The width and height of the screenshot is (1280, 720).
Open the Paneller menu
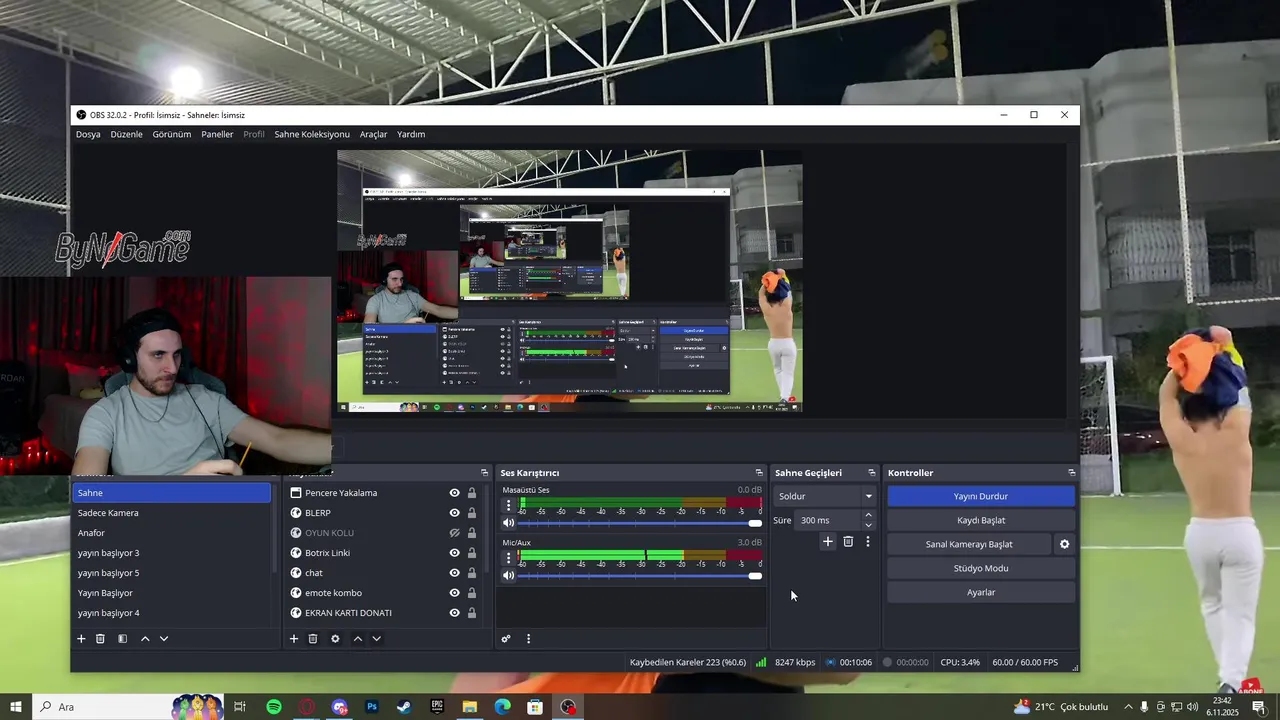click(217, 134)
